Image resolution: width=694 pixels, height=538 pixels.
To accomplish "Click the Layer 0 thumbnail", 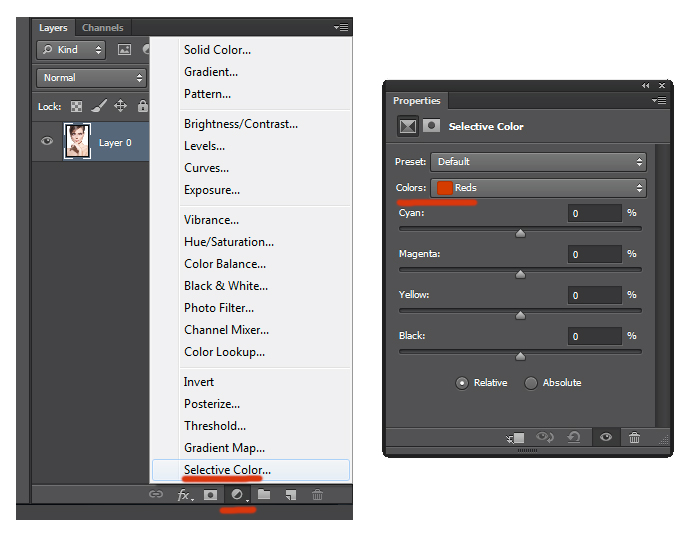I will point(77,141).
